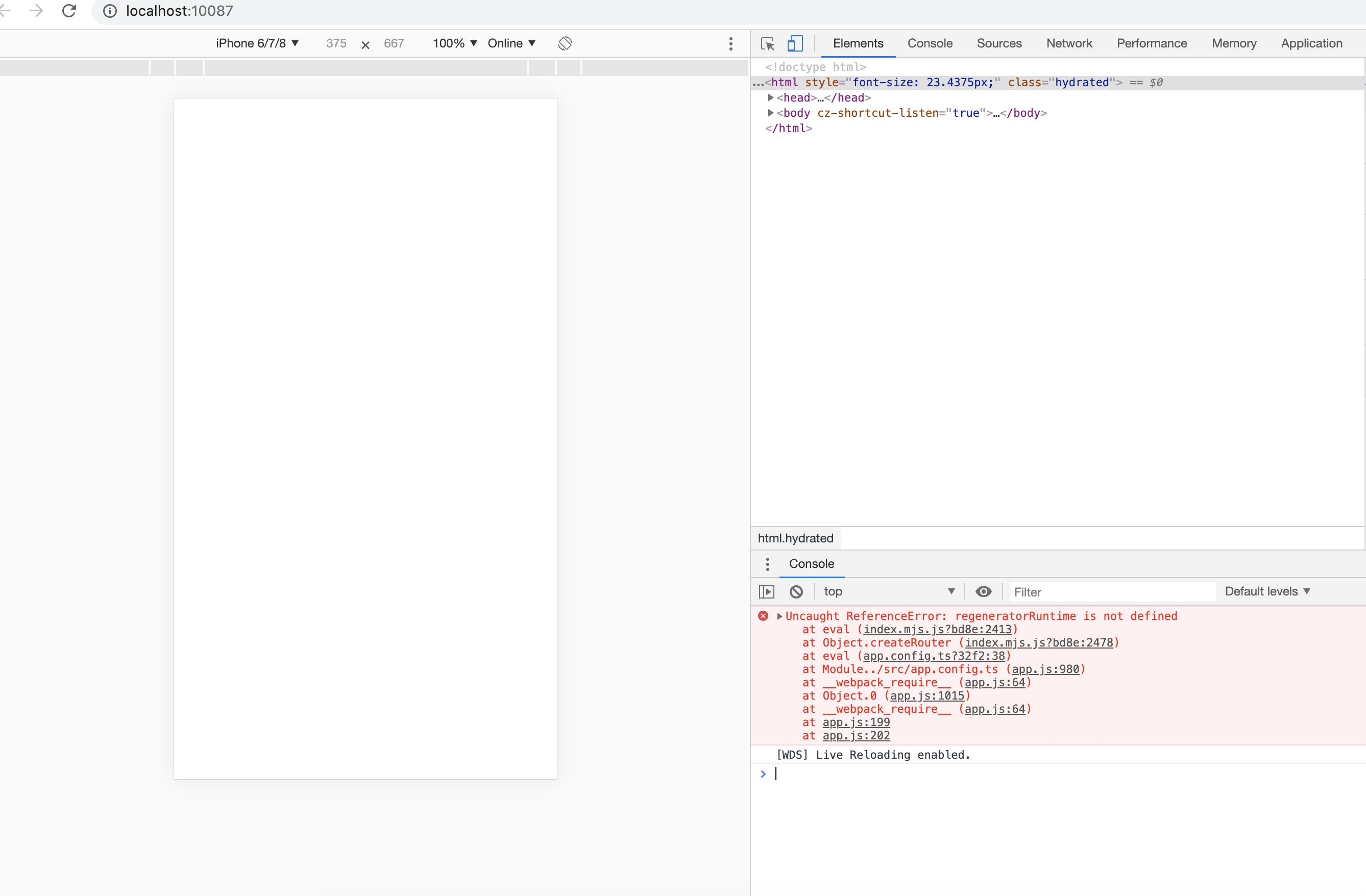This screenshot has width=1366, height=896.
Task: Toggle the live expression eye icon
Action: point(983,591)
